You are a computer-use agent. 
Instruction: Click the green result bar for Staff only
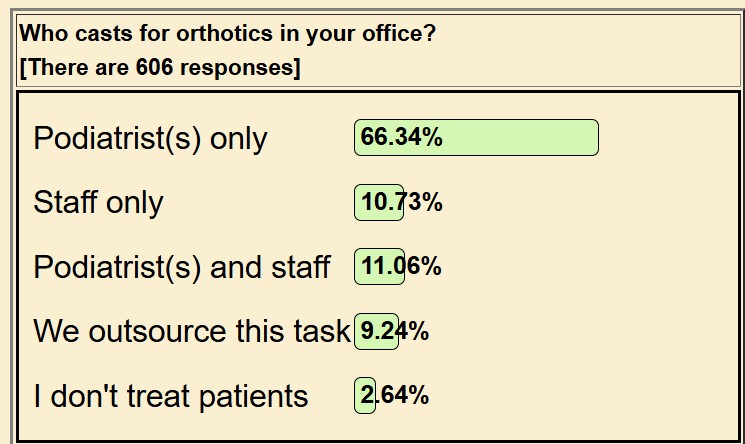[379, 203]
